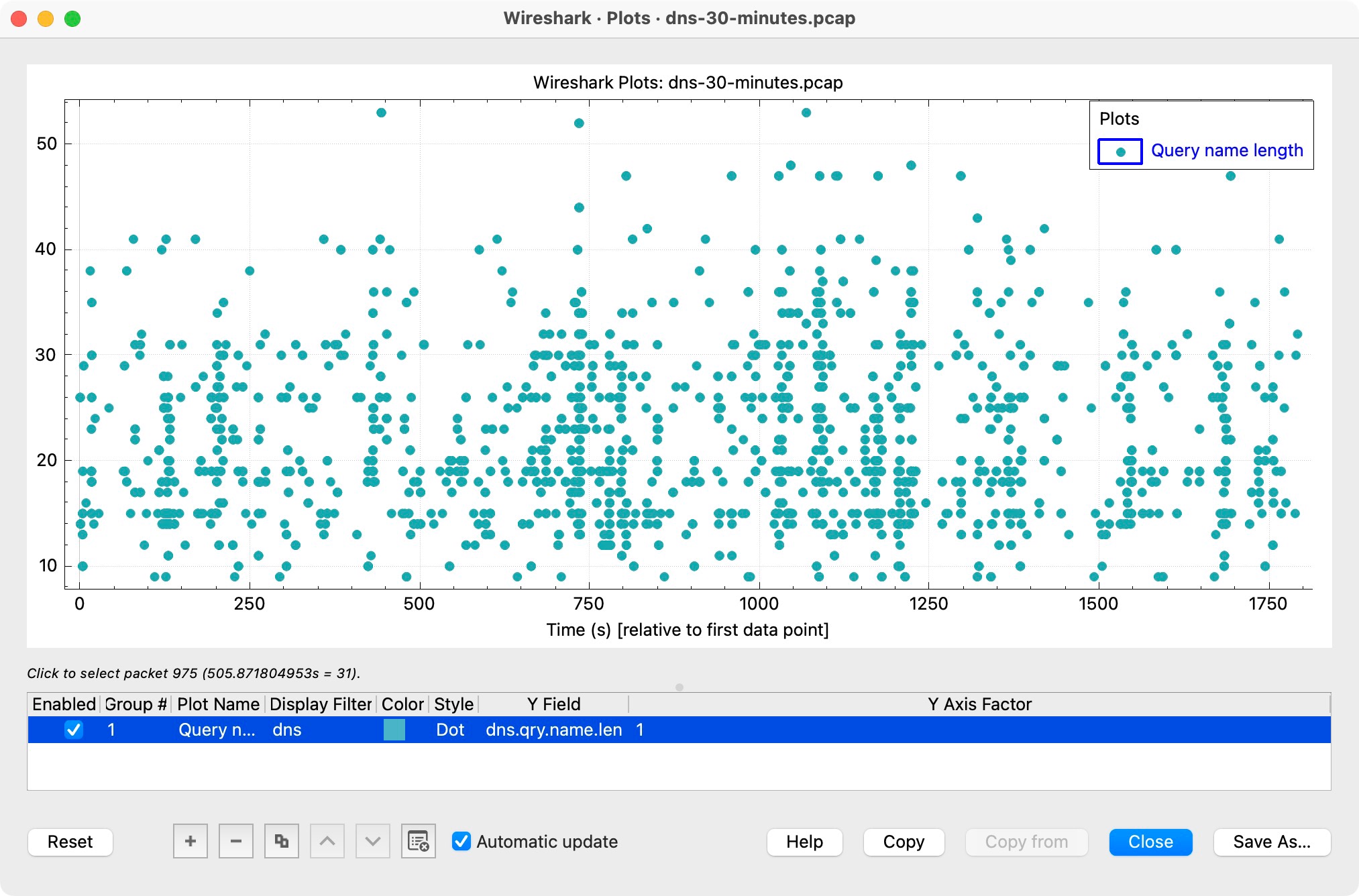Image resolution: width=1359 pixels, height=896 pixels.
Task: Click the pane splitter handle dot below the graph
Action: click(679, 687)
